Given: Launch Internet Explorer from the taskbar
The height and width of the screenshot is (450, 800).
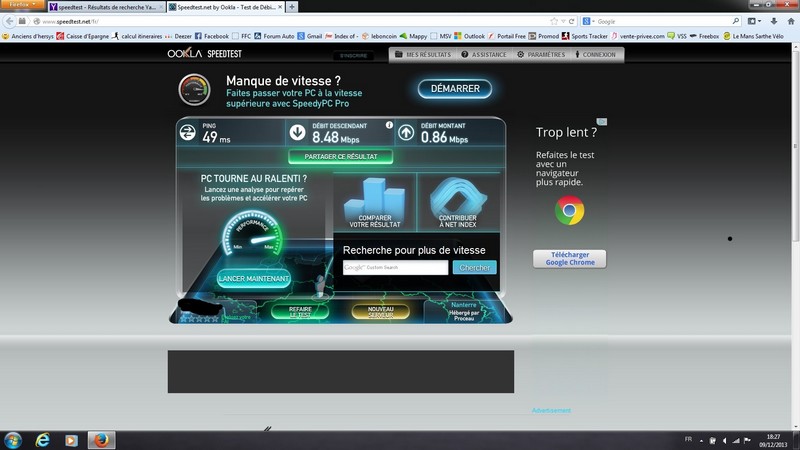Looking at the screenshot, I should click(42, 440).
